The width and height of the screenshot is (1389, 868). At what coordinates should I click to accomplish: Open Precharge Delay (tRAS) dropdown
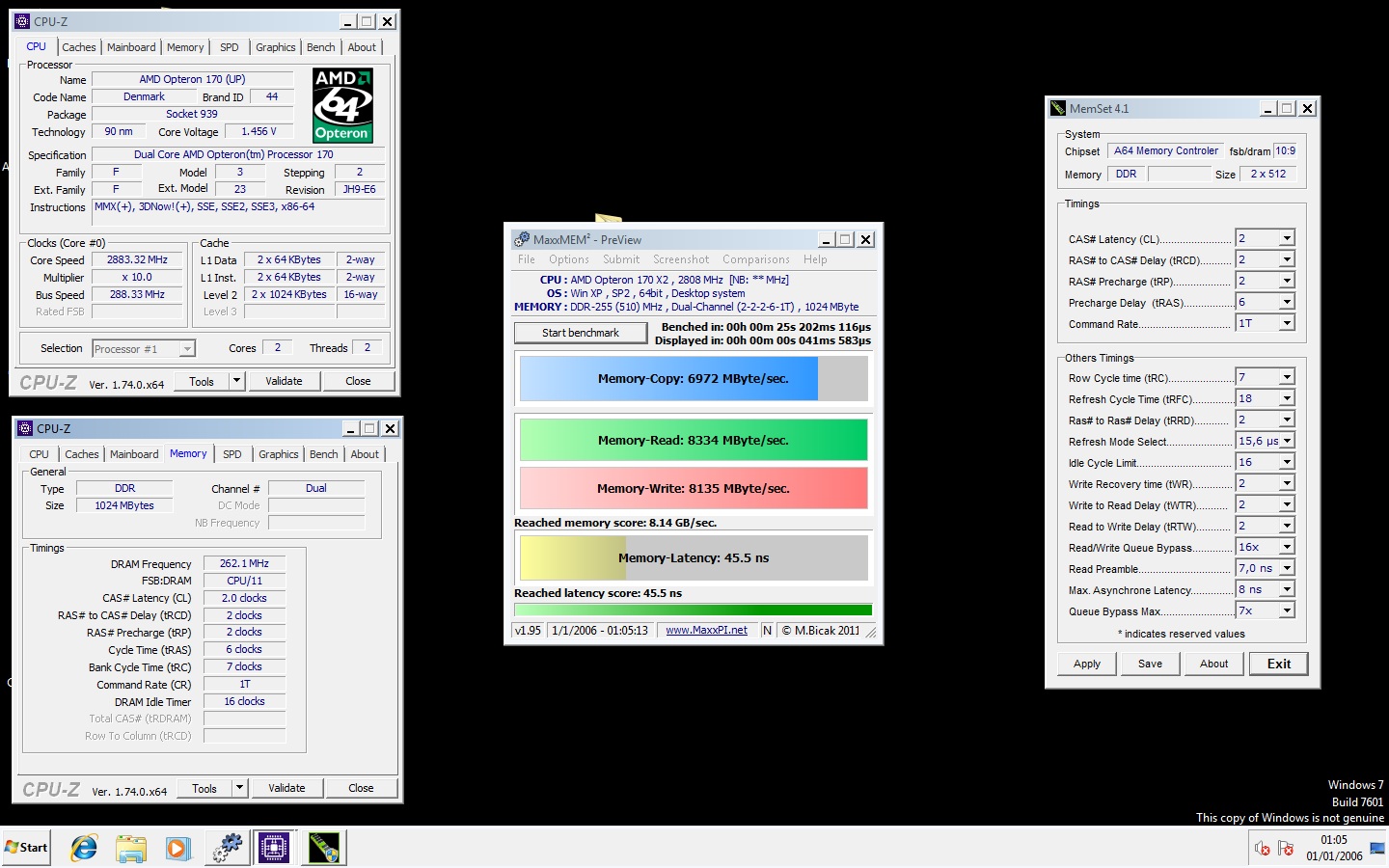pyautogui.click(x=1286, y=302)
